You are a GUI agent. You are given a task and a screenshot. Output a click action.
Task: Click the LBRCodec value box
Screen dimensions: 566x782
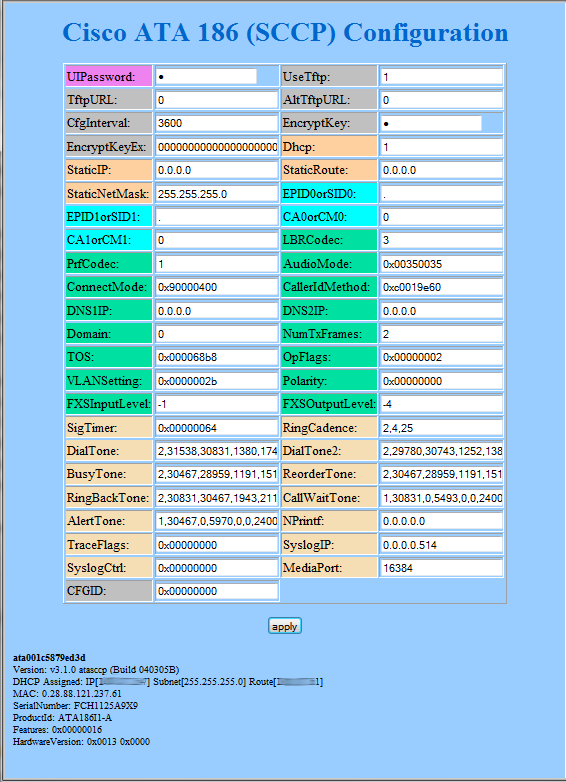click(x=441, y=240)
